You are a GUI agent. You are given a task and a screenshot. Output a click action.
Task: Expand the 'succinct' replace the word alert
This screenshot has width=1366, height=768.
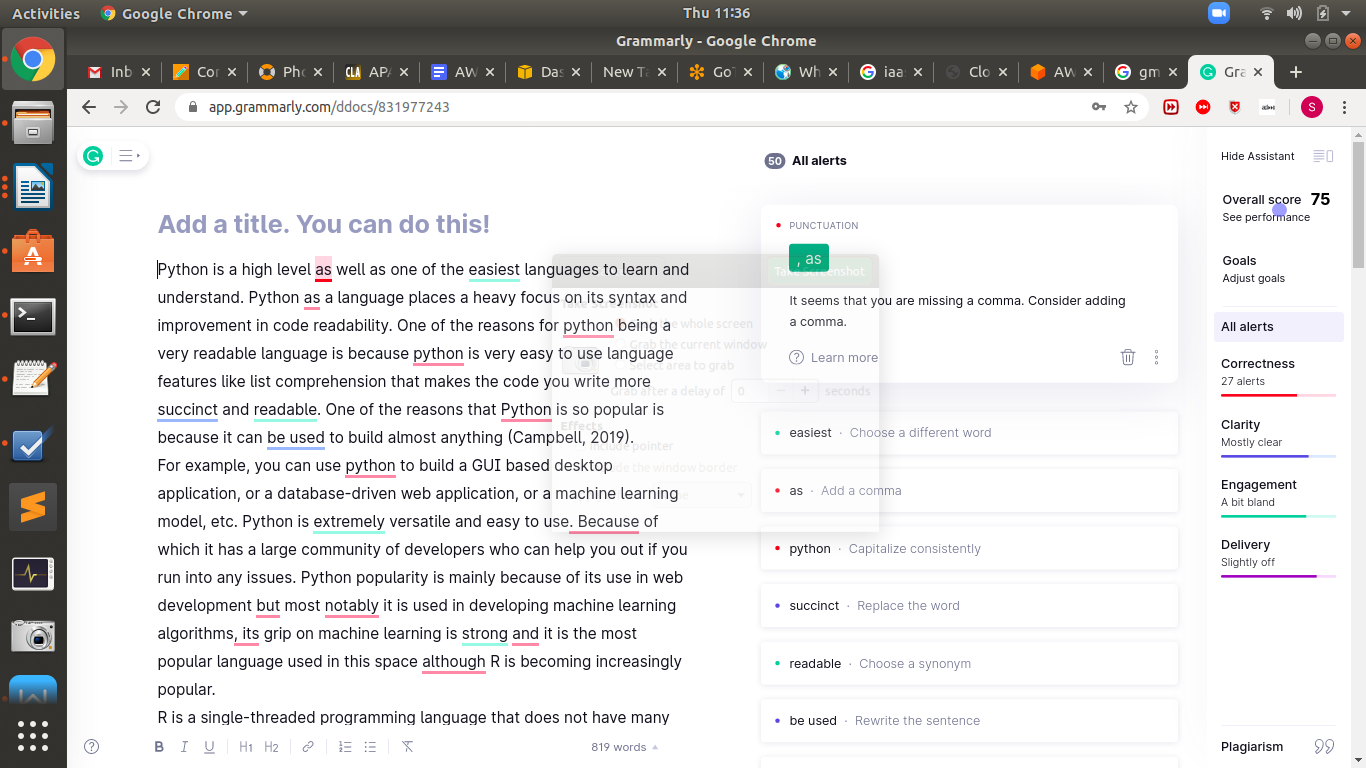click(x=969, y=606)
